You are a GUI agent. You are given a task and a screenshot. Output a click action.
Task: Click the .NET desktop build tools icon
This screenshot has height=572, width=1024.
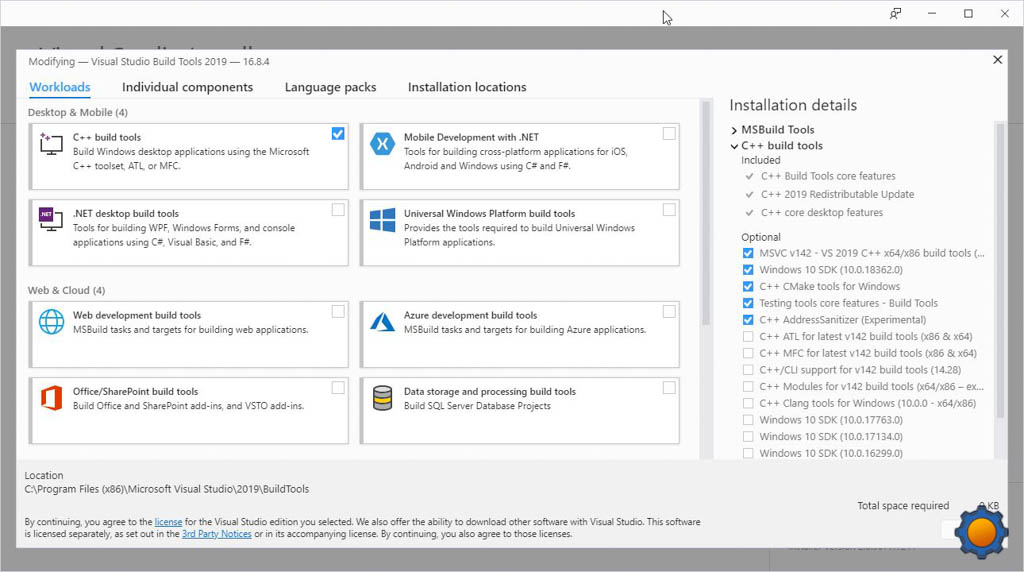[51, 220]
